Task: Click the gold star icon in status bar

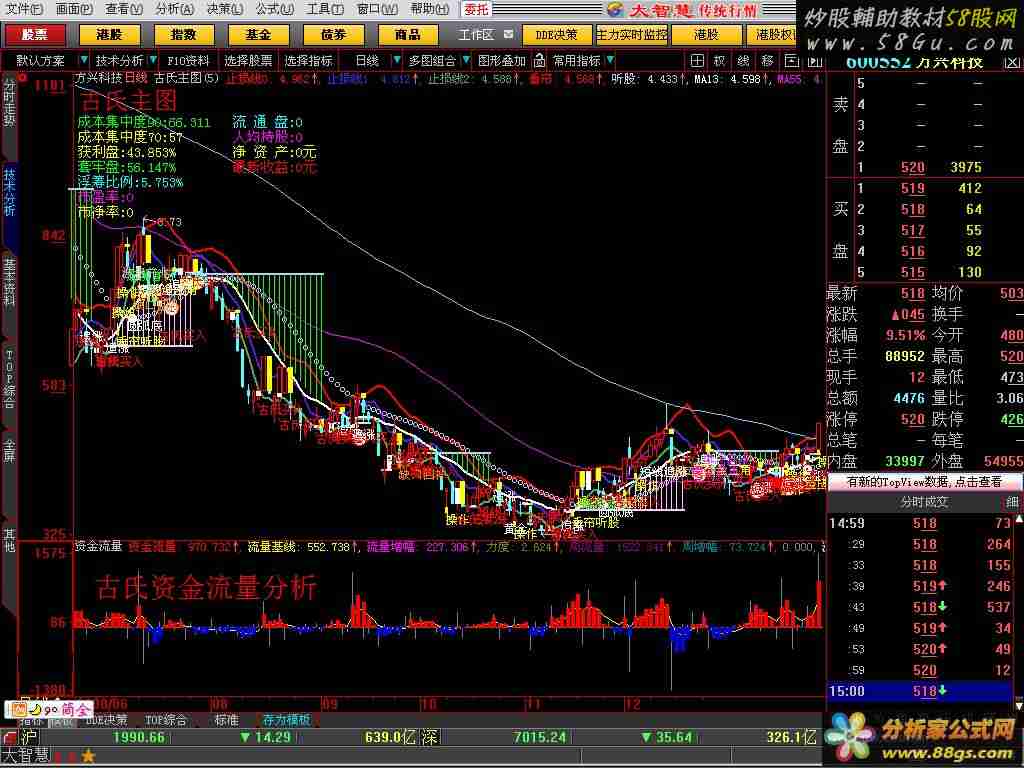Action: tap(88, 757)
